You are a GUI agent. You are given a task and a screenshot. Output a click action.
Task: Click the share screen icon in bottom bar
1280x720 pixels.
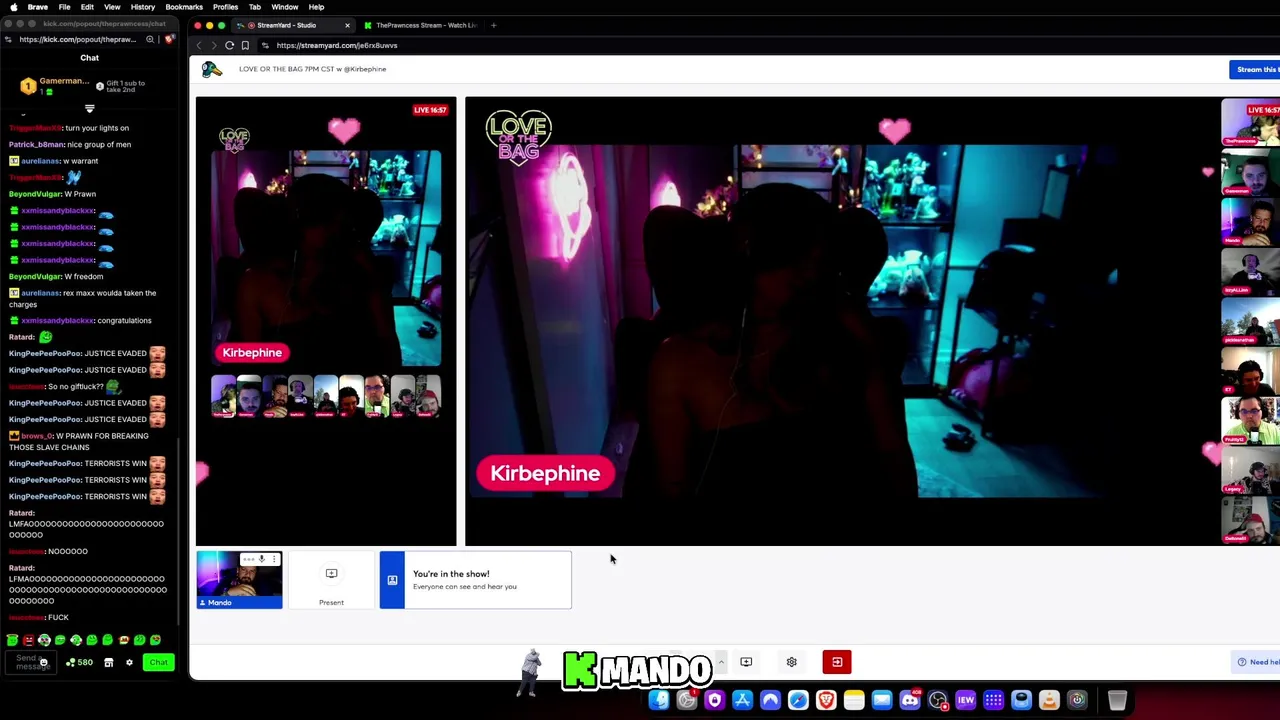[x=746, y=662]
